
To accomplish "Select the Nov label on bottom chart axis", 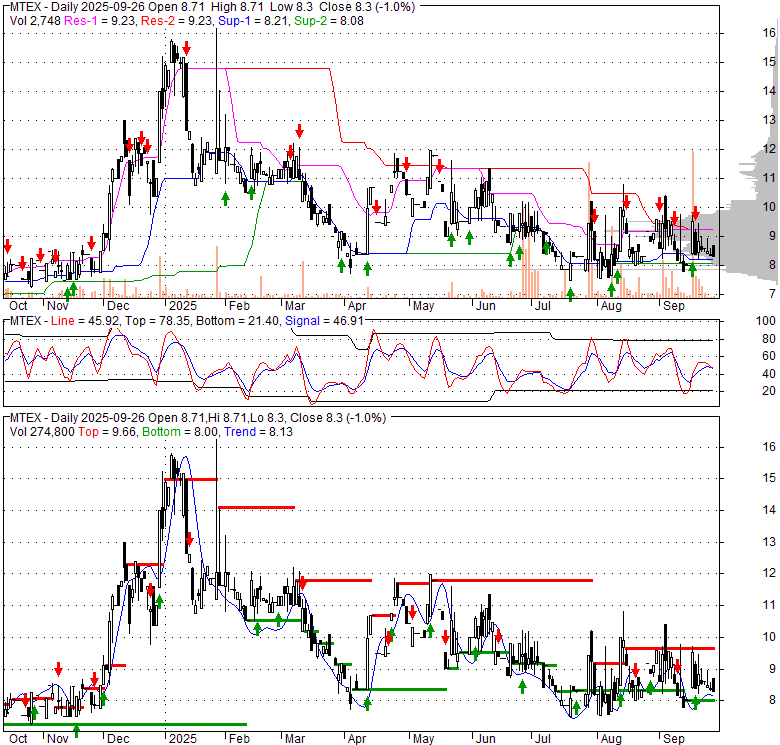I will coord(58,739).
